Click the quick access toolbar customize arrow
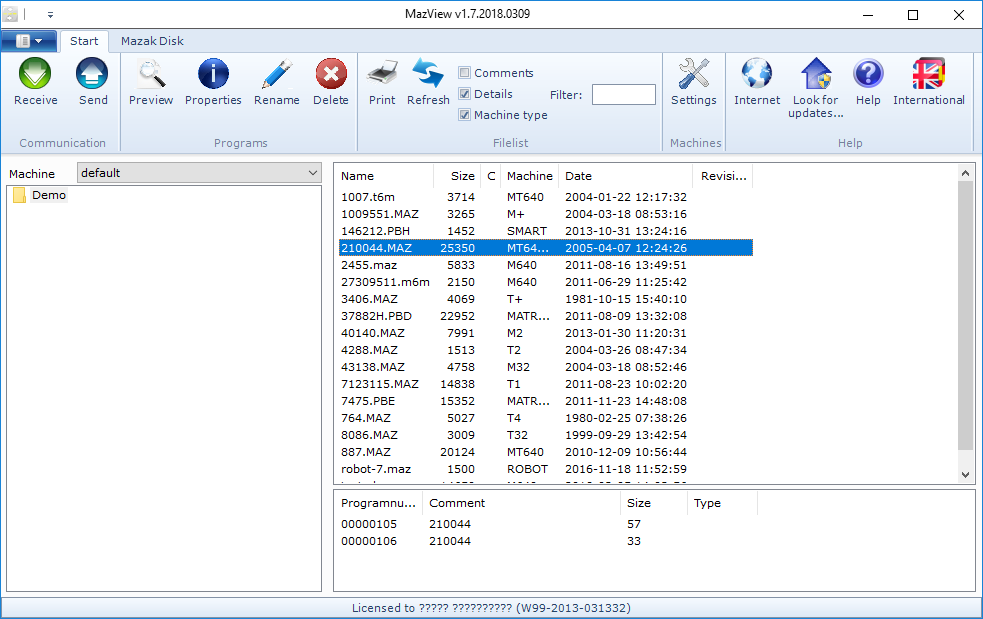Image resolution: width=983 pixels, height=619 pixels. (50, 14)
